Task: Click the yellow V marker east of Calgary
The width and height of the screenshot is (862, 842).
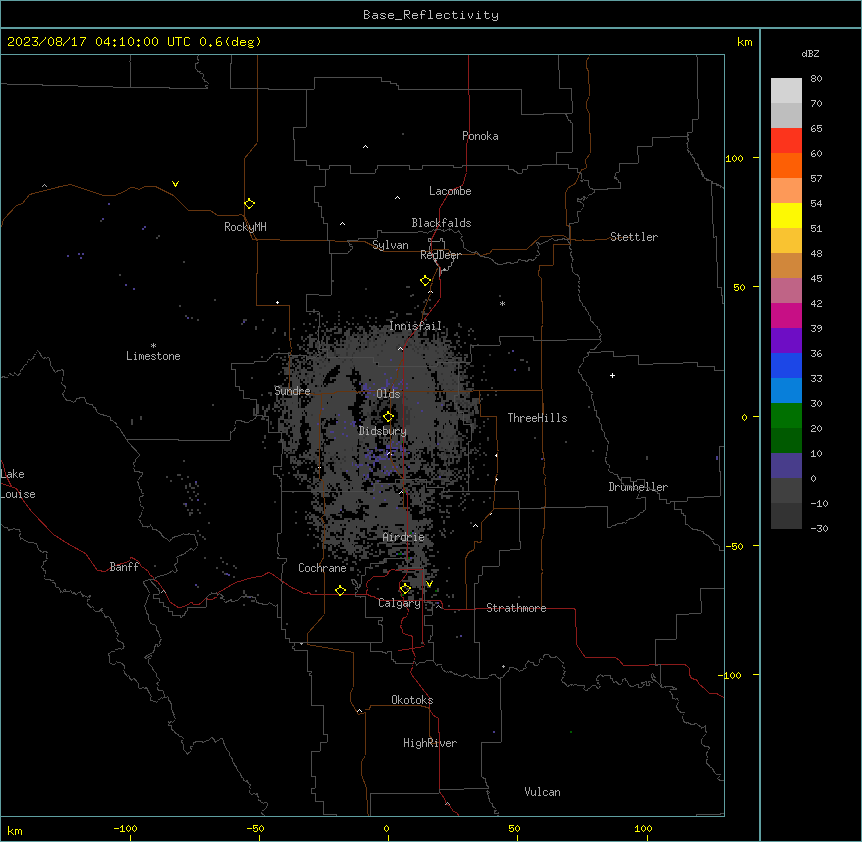Action: [x=429, y=584]
